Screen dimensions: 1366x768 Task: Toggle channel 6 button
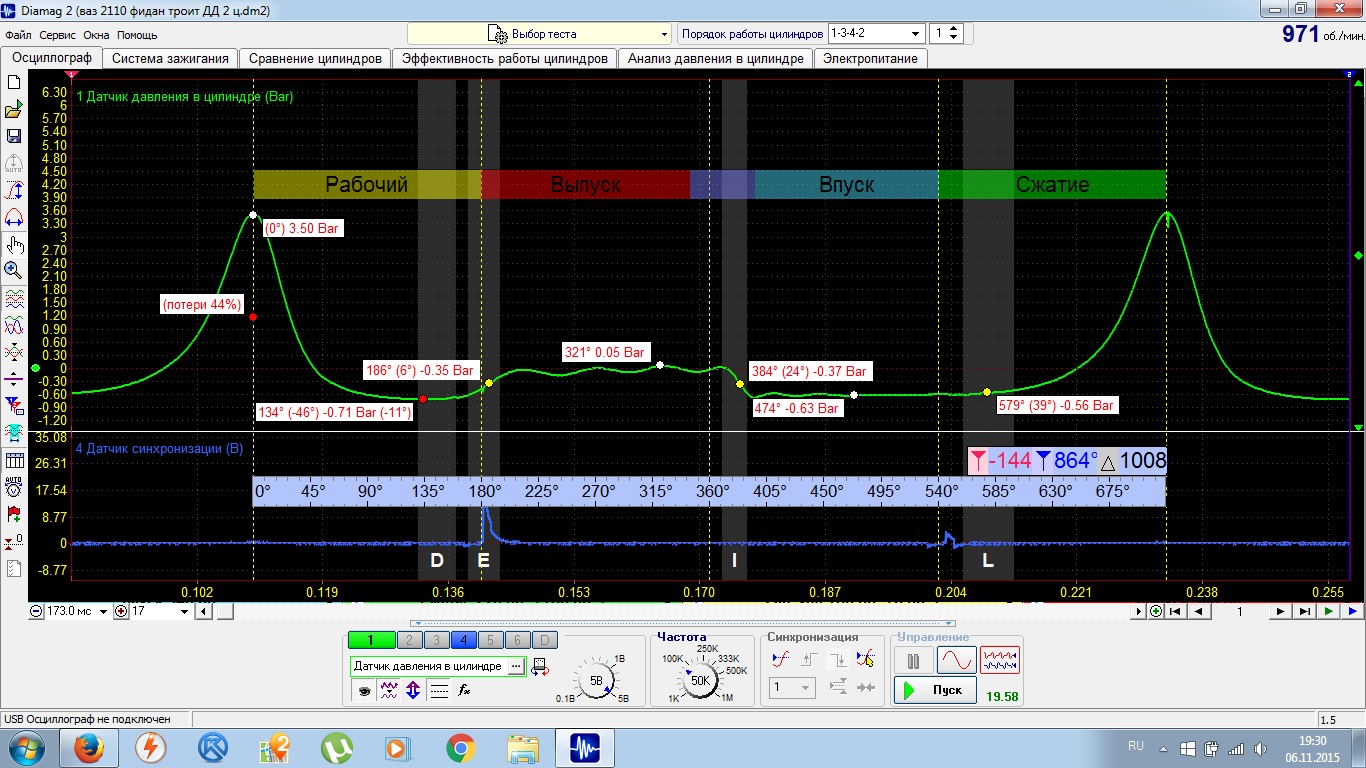pyautogui.click(x=517, y=641)
